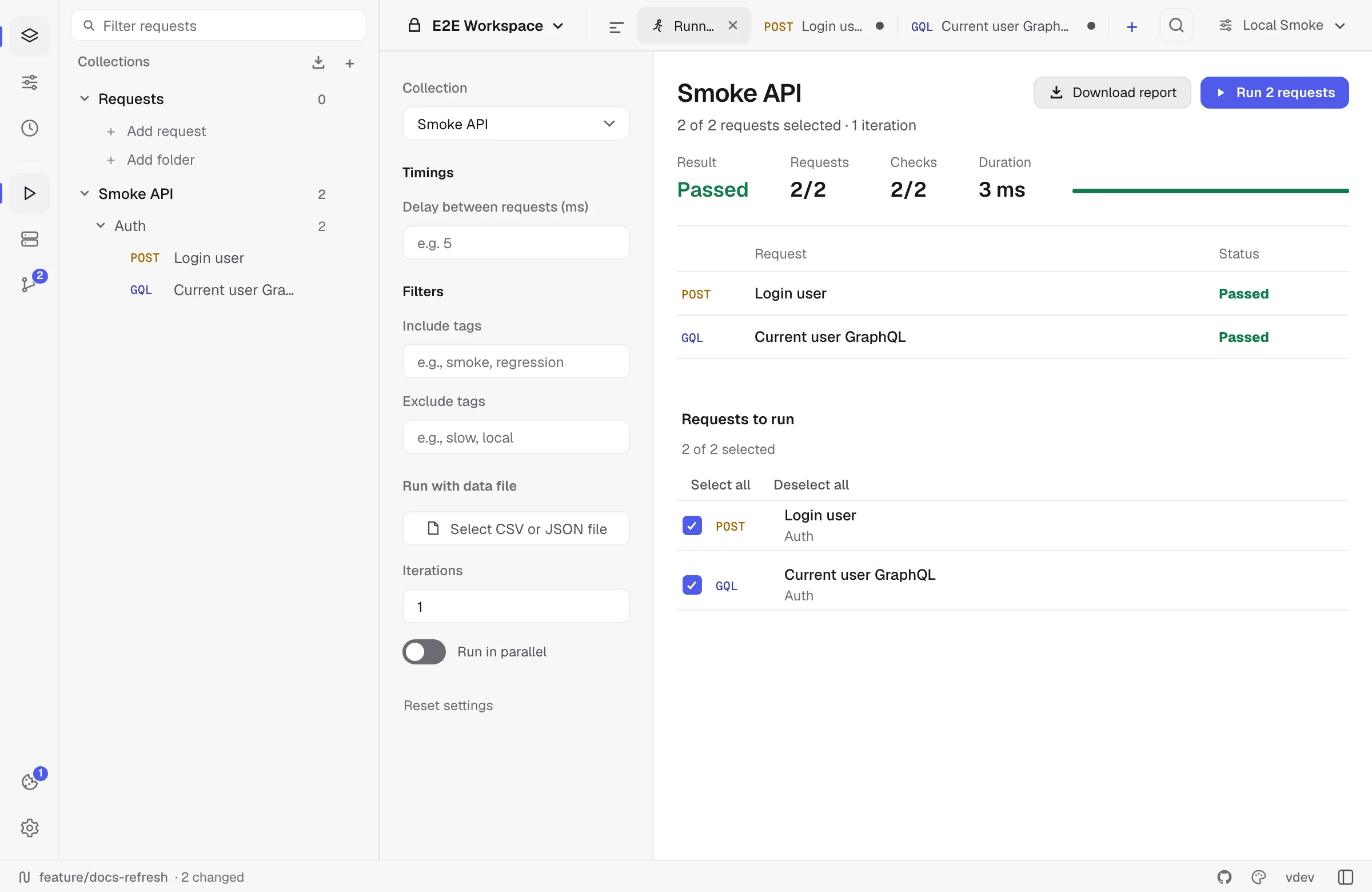Open the search magnifier icon in top bar
1372x892 pixels.
[x=1176, y=25]
